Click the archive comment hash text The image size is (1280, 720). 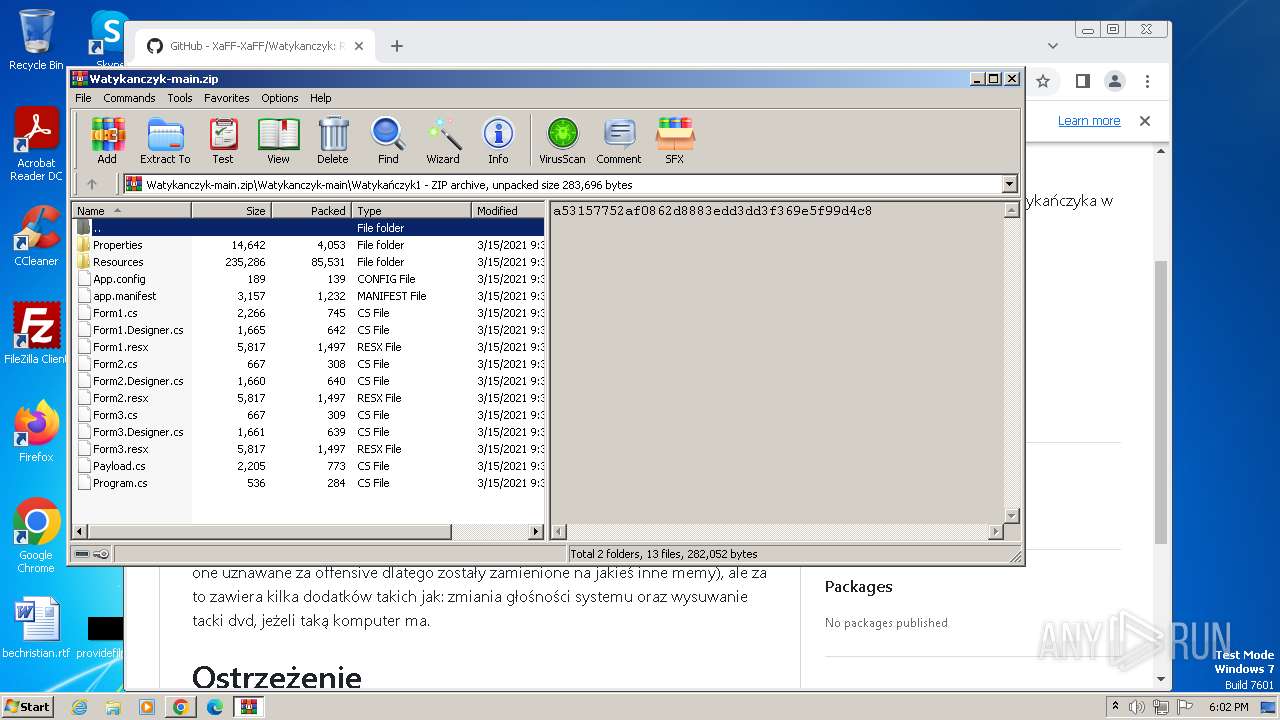[x=712, y=211]
